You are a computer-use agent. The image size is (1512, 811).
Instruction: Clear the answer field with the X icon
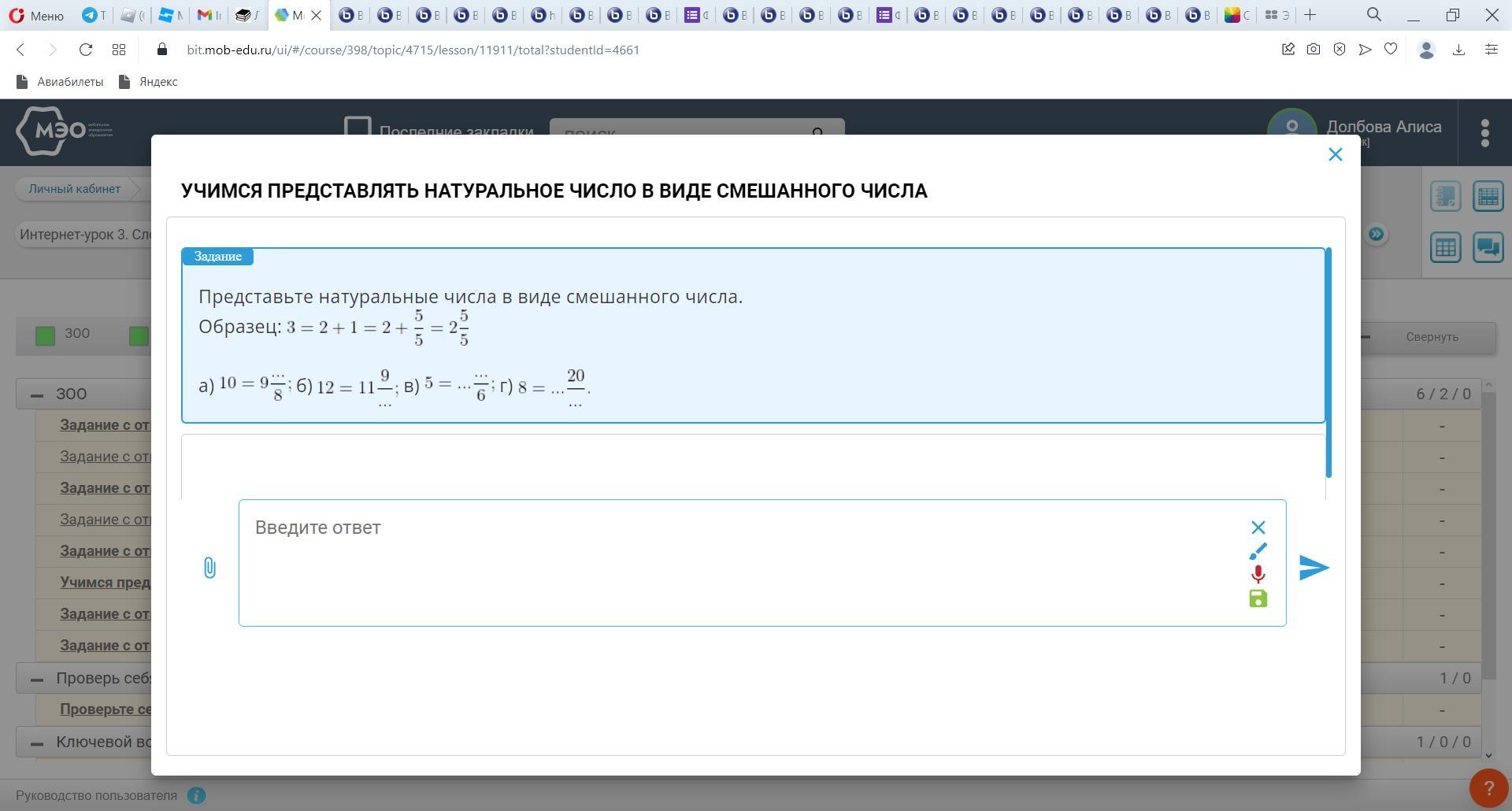[x=1258, y=528]
